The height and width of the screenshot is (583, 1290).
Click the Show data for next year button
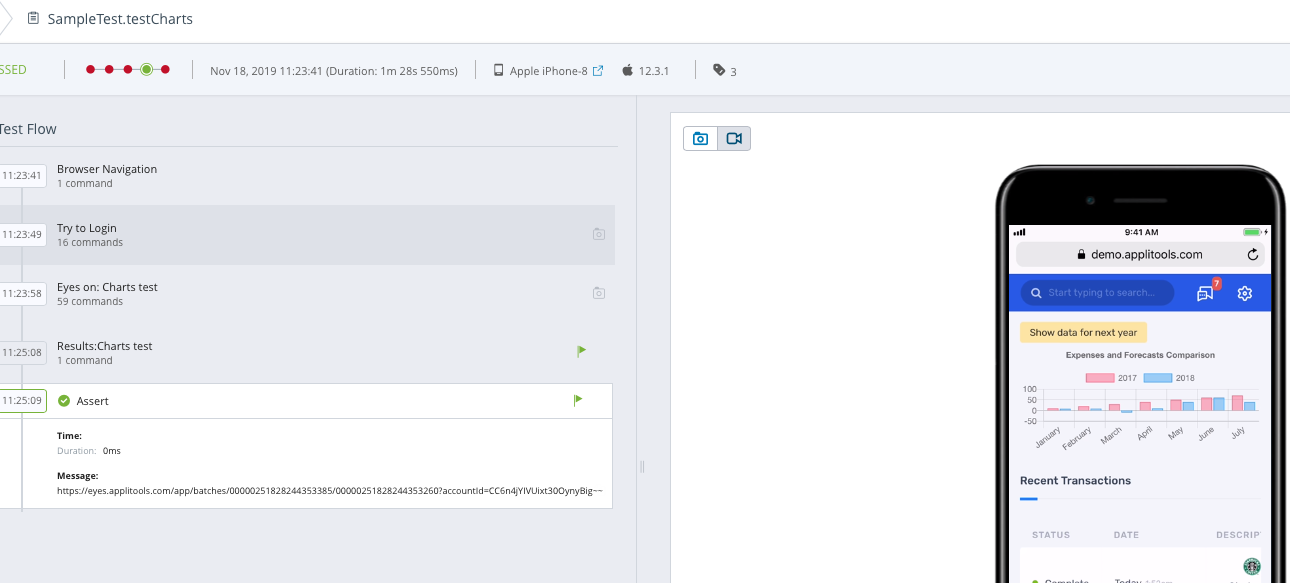coord(1083,332)
